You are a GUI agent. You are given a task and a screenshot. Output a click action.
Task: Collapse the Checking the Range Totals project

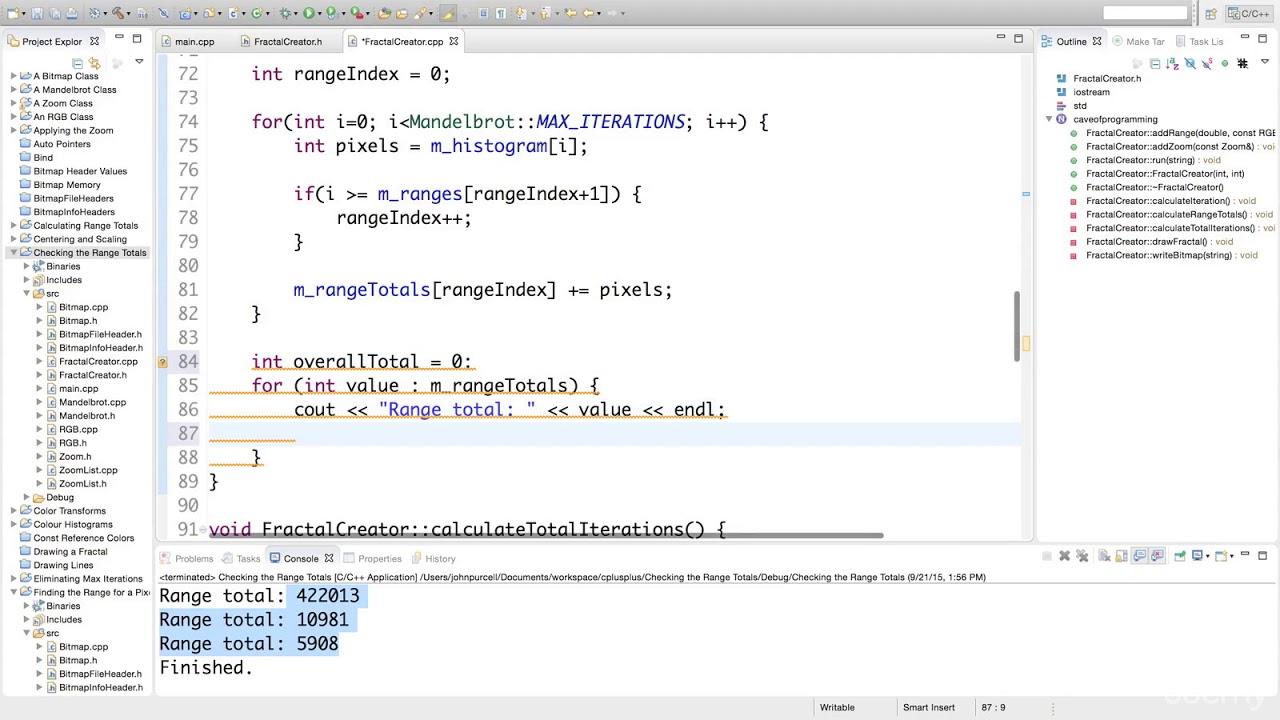coord(14,253)
